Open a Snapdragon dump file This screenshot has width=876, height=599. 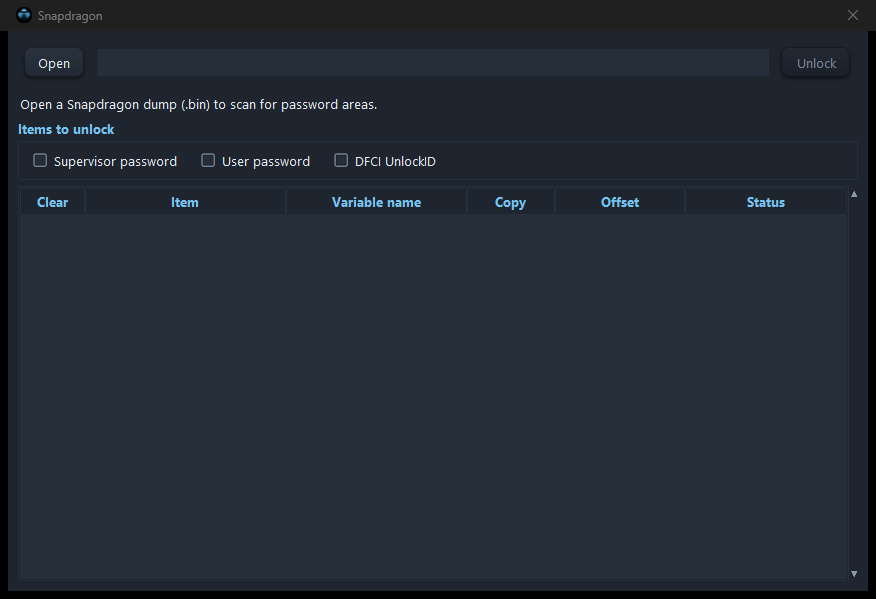[x=54, y=63]
